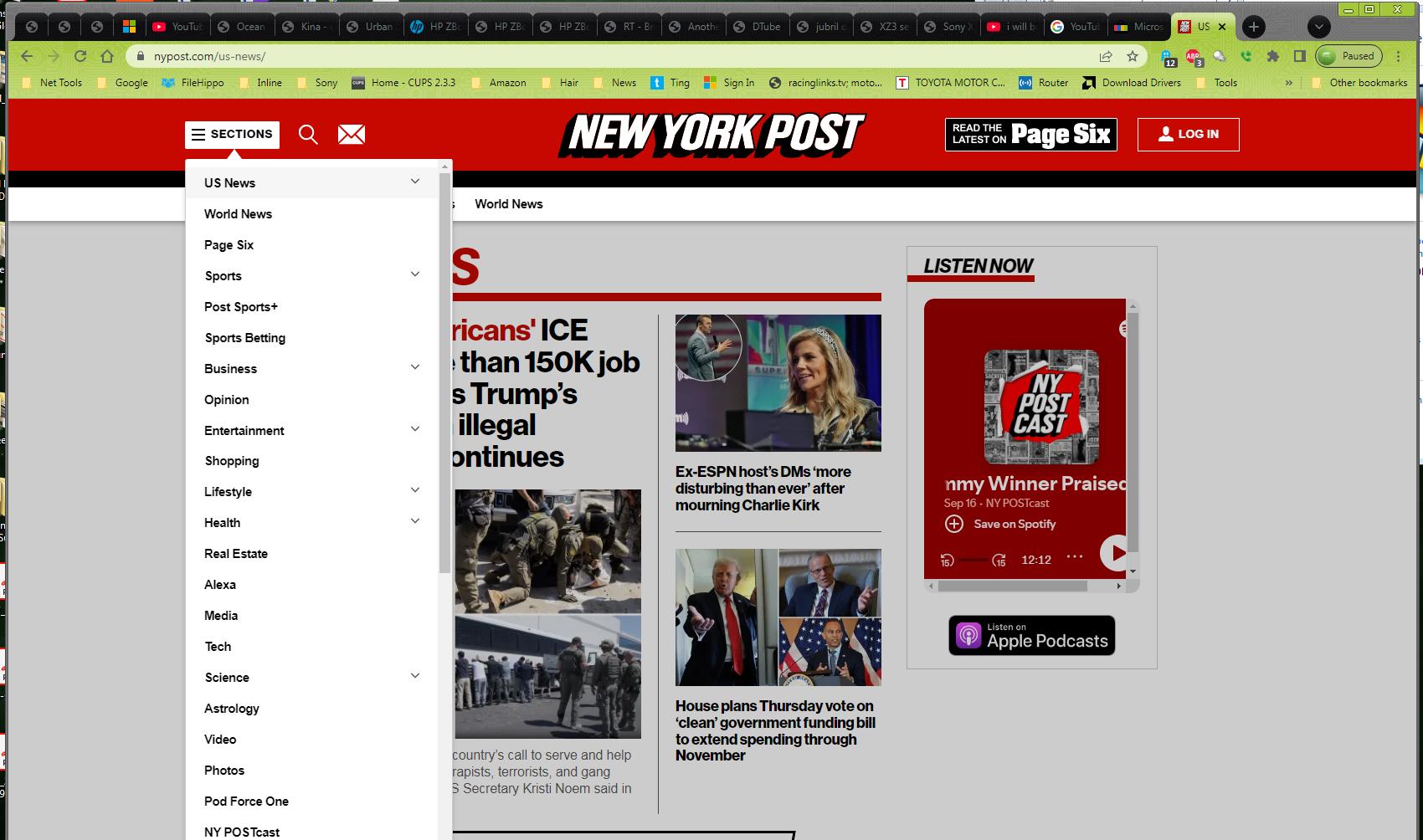Expand the Entertainment submenu chevron
This screenshot has height=840, width=1423.
click(x=415, y=429)
